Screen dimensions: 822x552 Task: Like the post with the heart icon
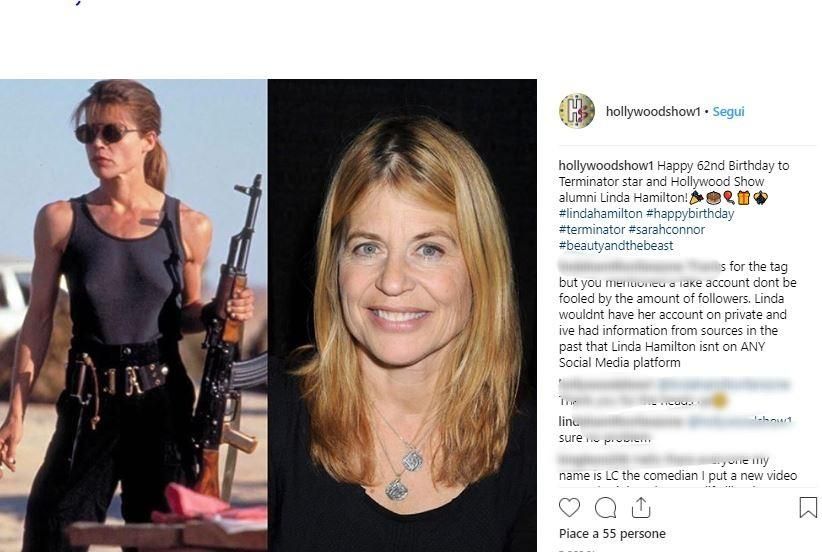coord(569,507)
